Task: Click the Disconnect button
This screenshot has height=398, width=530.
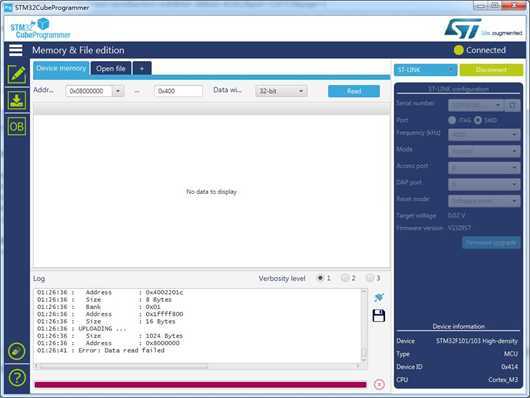Action: tap(491, 70)
